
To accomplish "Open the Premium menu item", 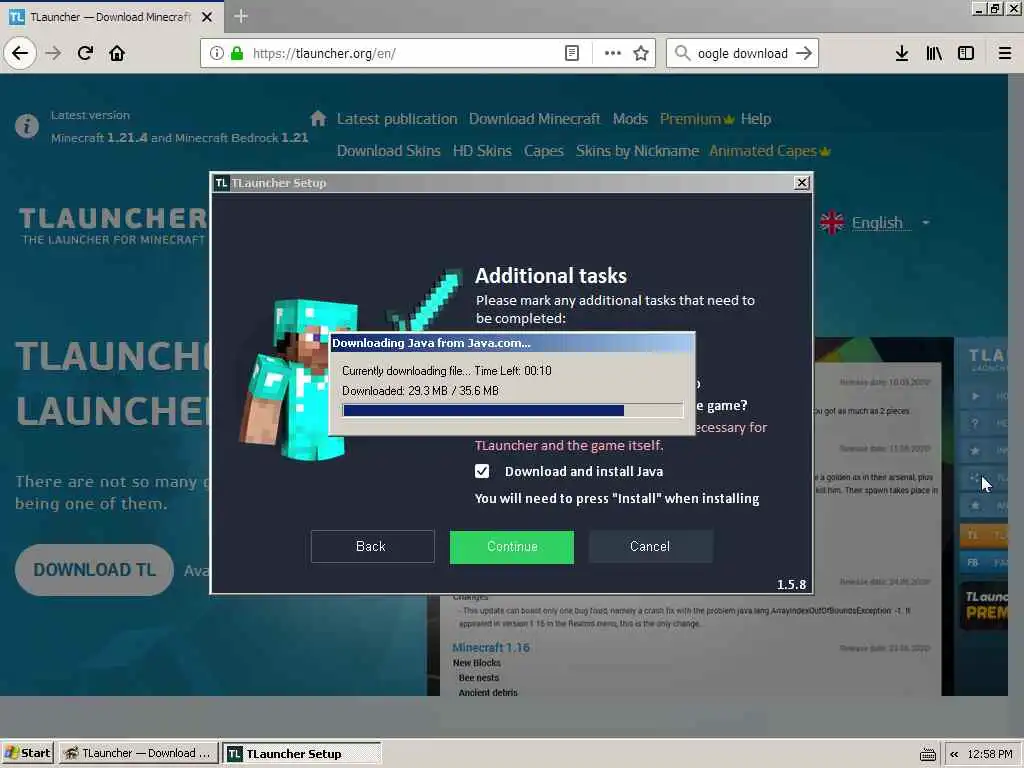I will pos(697,119).
